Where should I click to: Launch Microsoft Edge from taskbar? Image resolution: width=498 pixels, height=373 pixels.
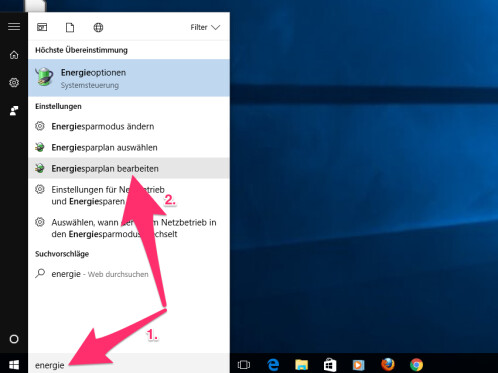point(273,365)
